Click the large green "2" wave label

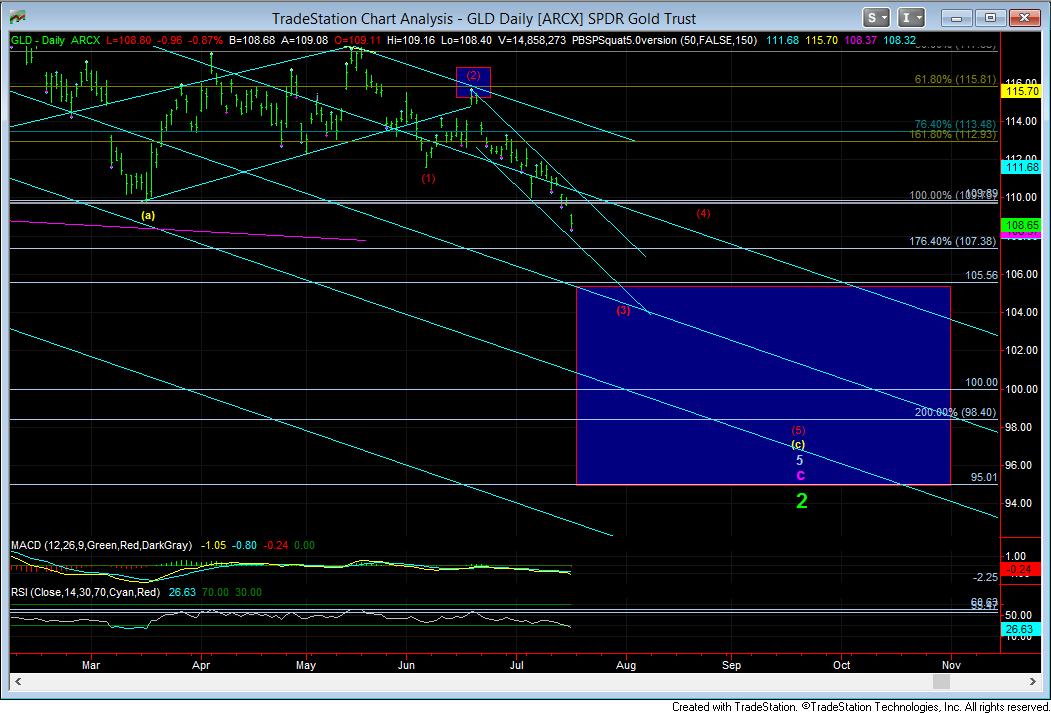[x=802, y=501]
